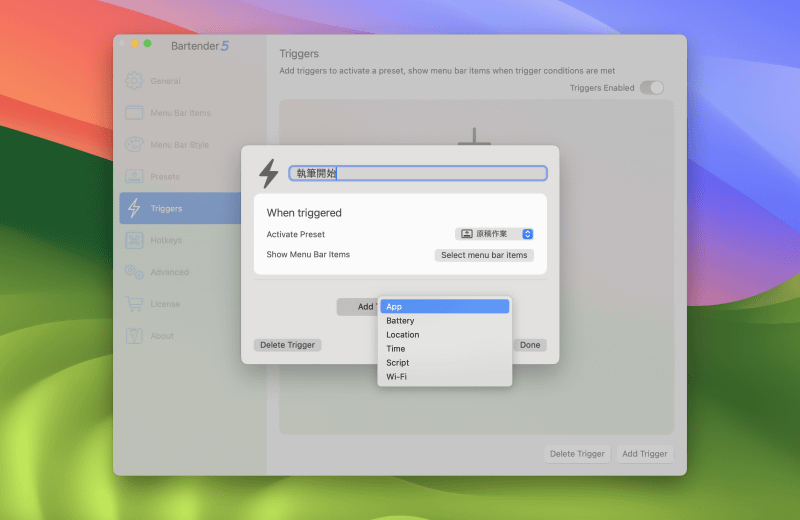Image resolution: width=800 pixels, height=520 pixels.
Task: Choose Script from the condition menu
Action: 444,362
